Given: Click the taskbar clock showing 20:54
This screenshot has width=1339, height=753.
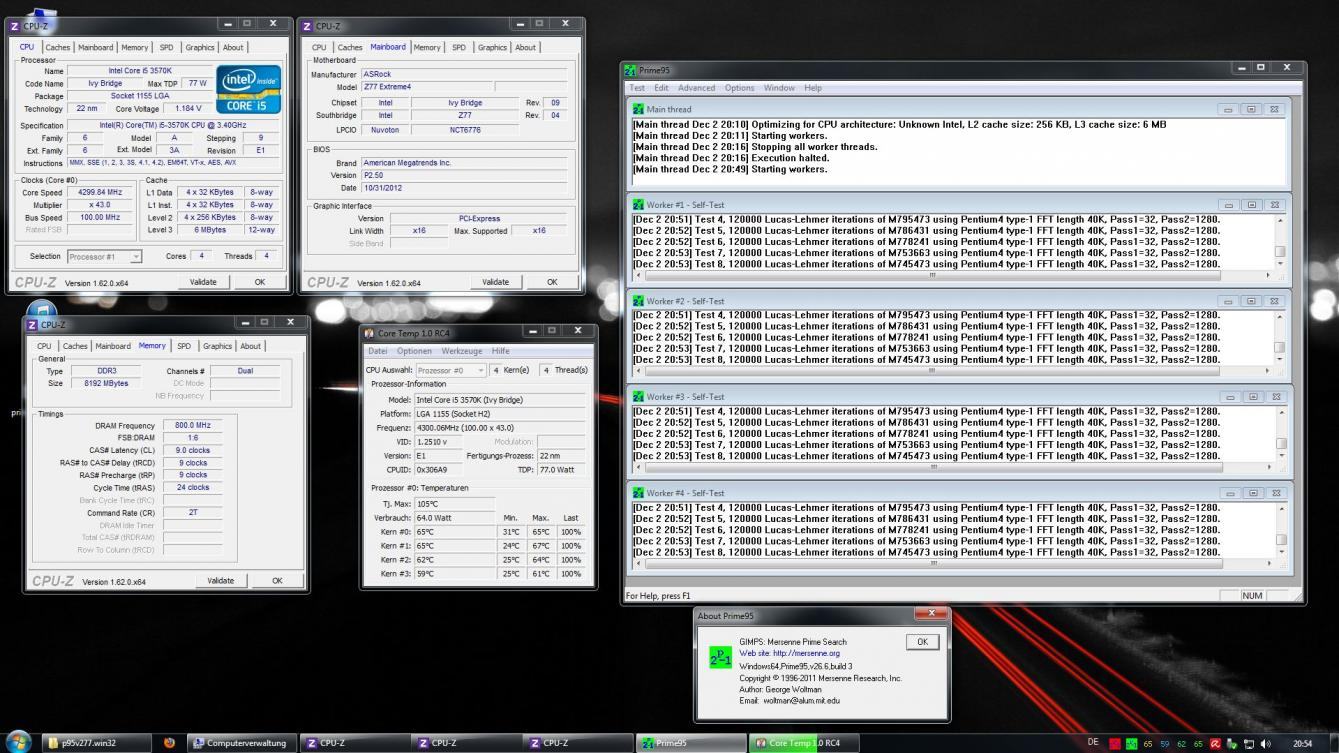Looking at the screenshot, I should (1303, 744).
